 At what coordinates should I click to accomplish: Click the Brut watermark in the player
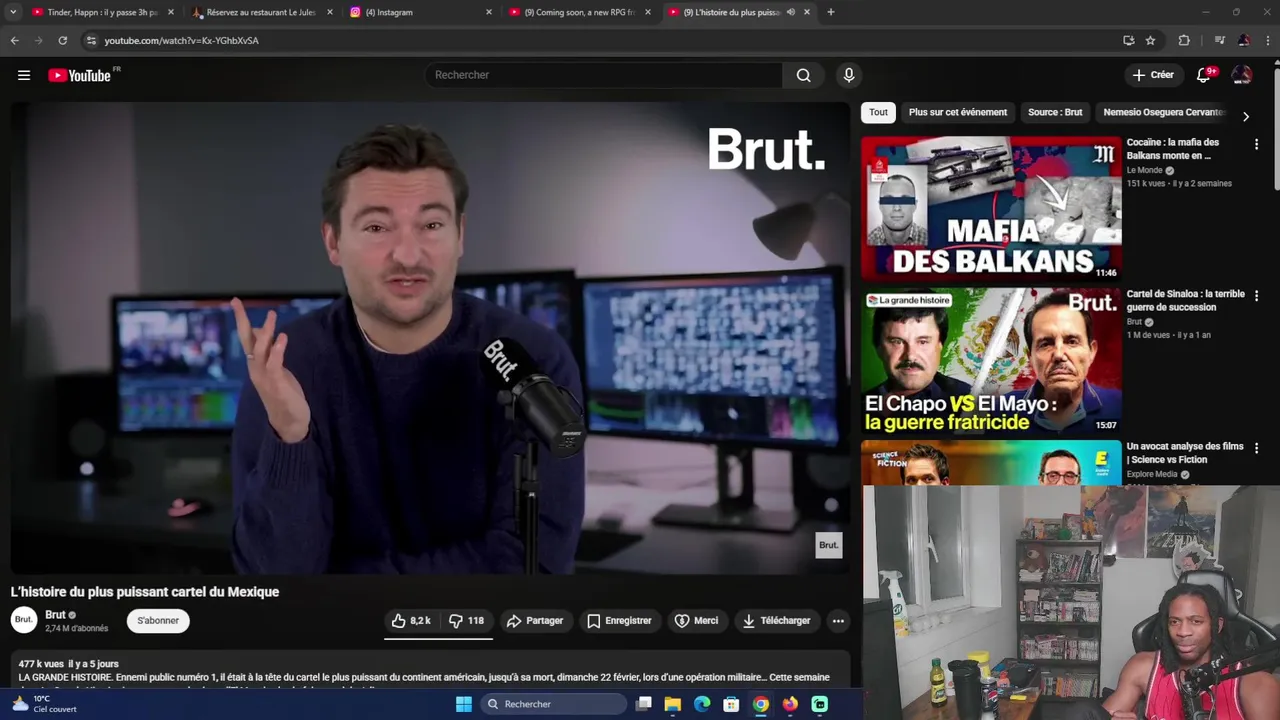(829, 545)
